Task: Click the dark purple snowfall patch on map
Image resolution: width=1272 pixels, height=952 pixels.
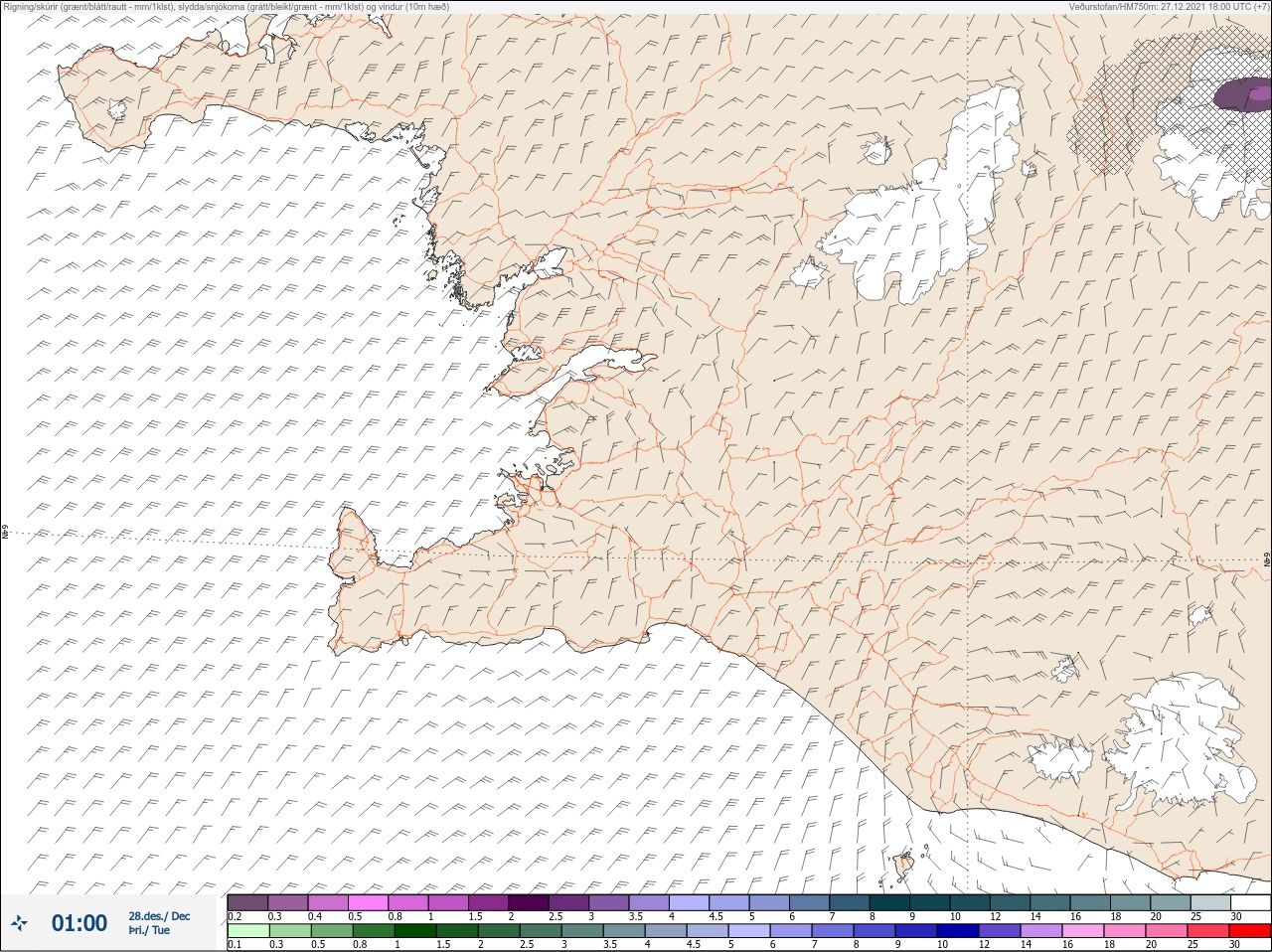Action: (x=1242, y=94)
